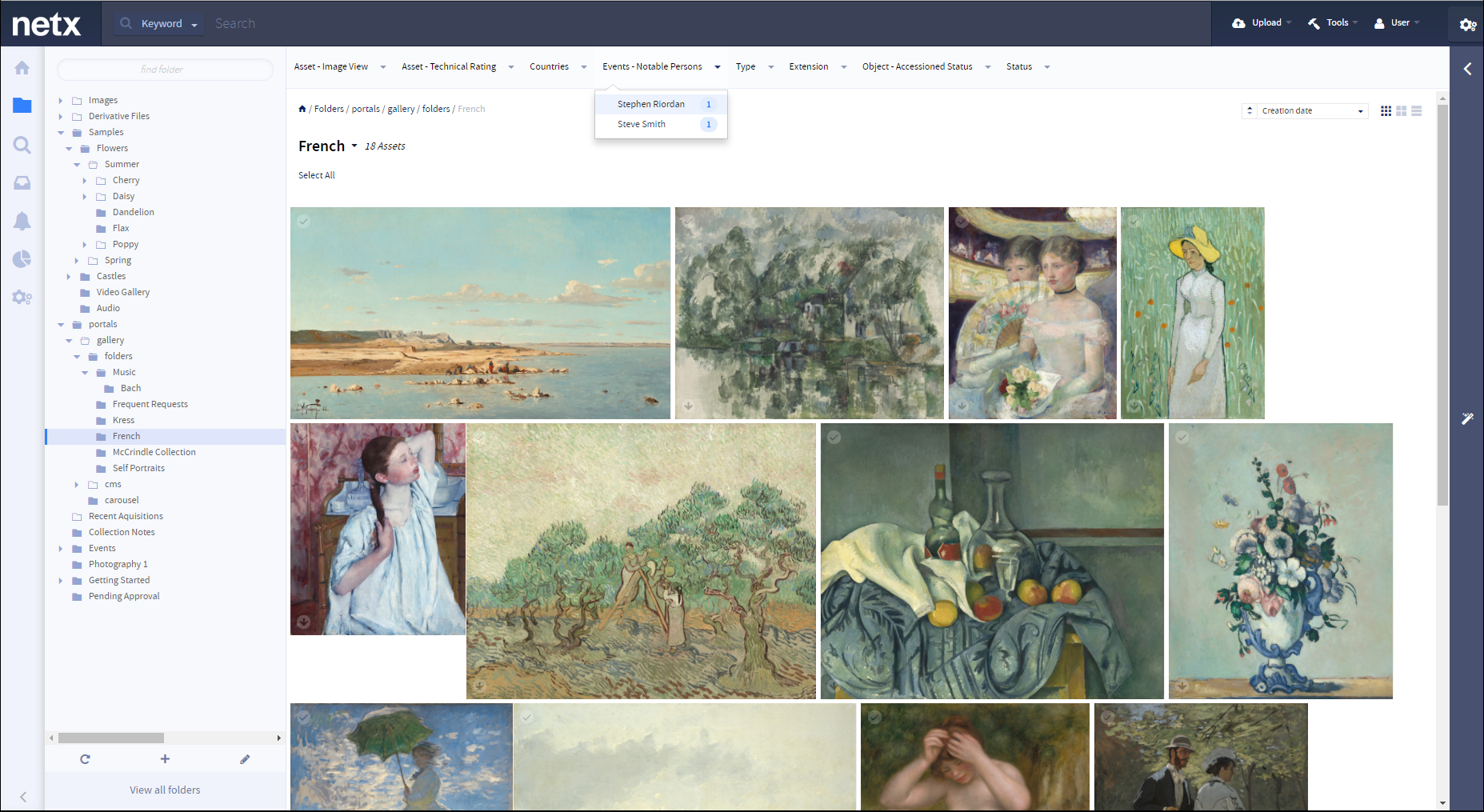
Task: Open the olive orchard painting thumbnail
Action: pyautogui.click(x=641, y=562)
